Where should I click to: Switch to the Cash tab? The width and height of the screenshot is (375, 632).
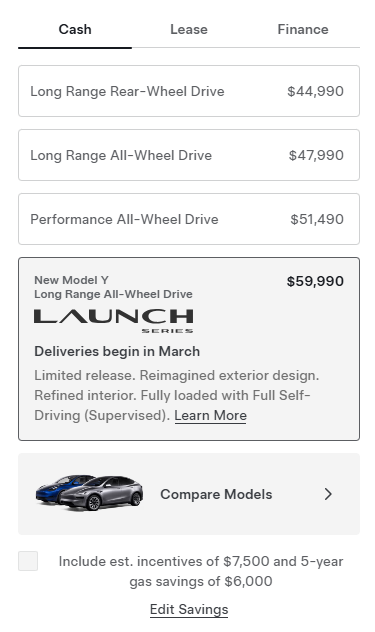click(x=75, y=29)
